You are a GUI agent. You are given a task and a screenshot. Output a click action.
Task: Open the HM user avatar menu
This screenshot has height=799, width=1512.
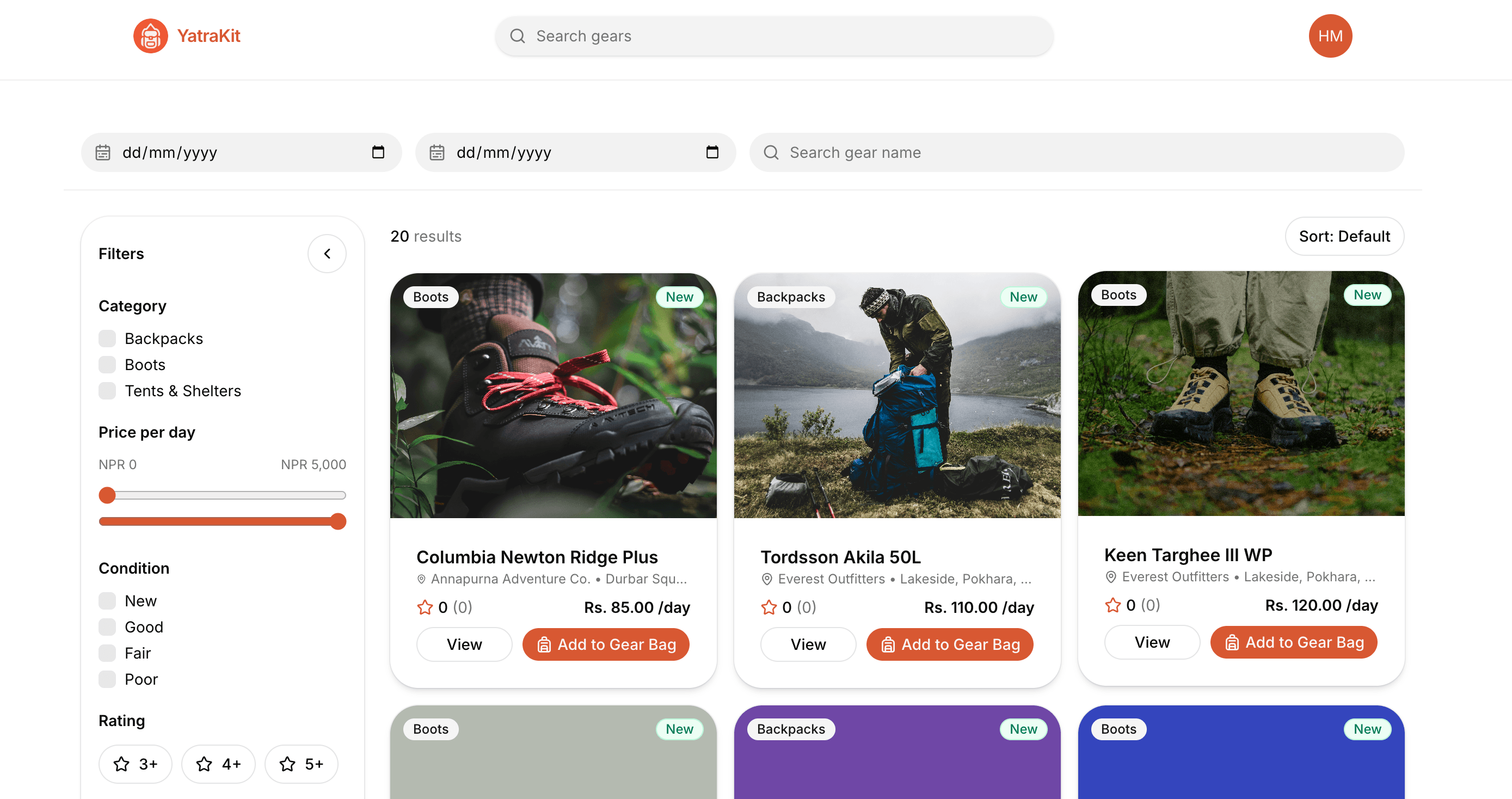(1330, 36)
